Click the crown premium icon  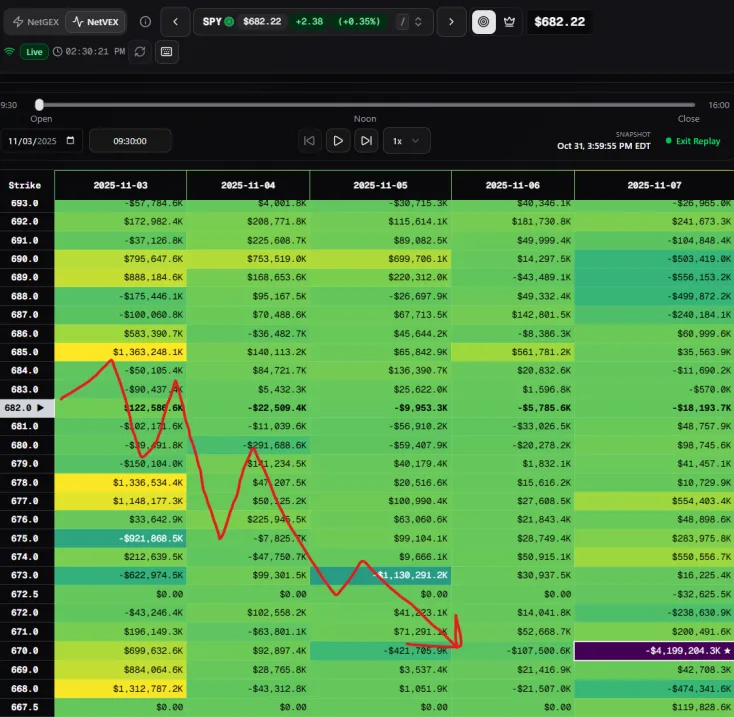(x=509, y=22)
